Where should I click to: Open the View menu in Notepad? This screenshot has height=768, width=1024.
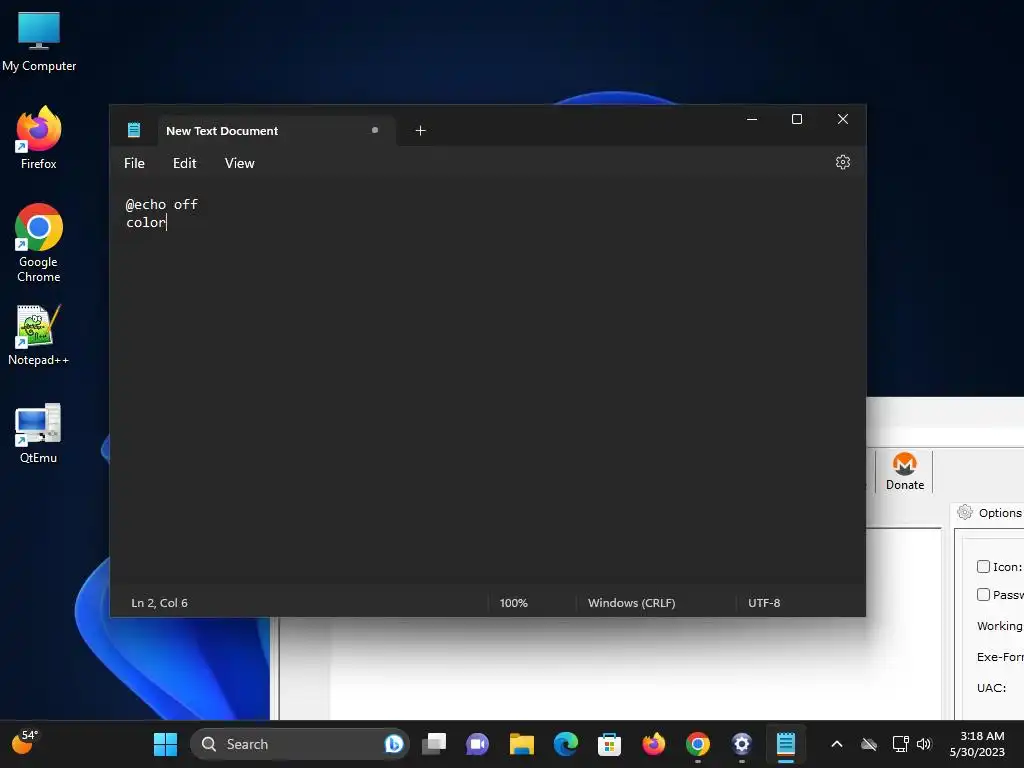240,163
